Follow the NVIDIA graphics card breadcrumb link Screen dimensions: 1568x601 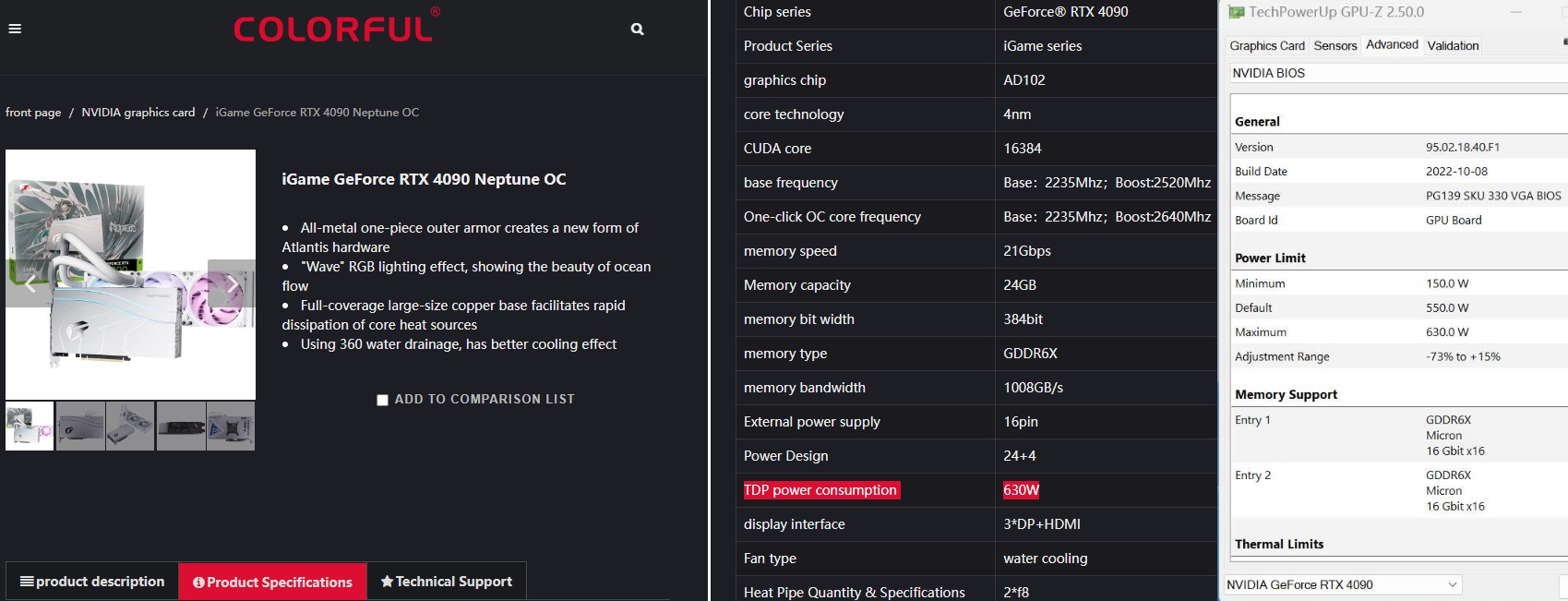click(x=138, y=113)
